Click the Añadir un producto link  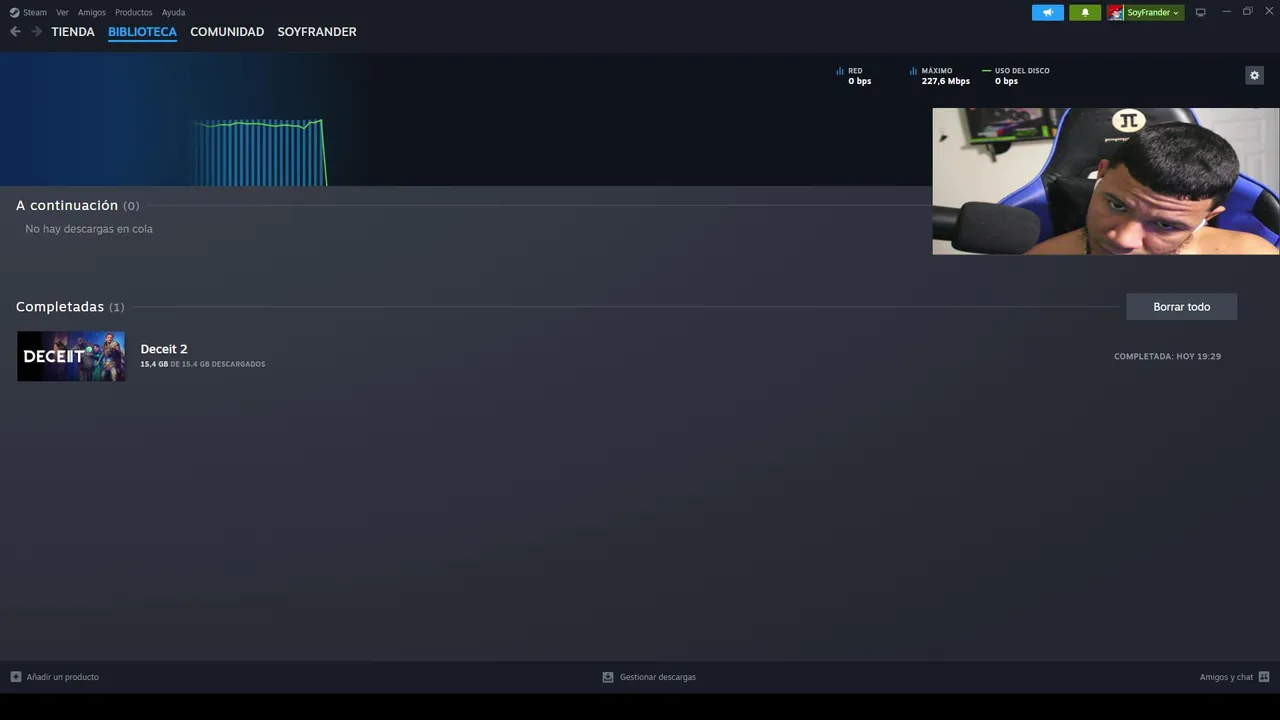pyautogui.click(x=62, y=677)
